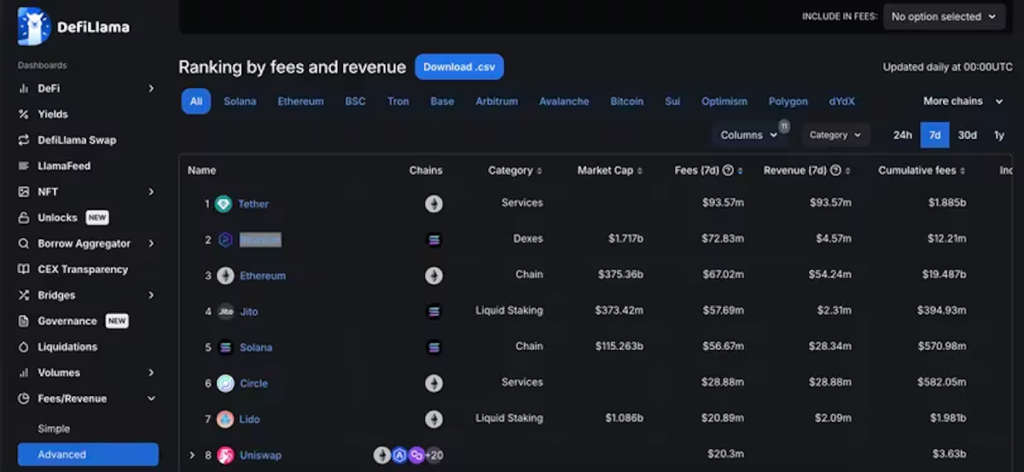Select the 1y time range
1024x472 pixels.
pos(999,135)
